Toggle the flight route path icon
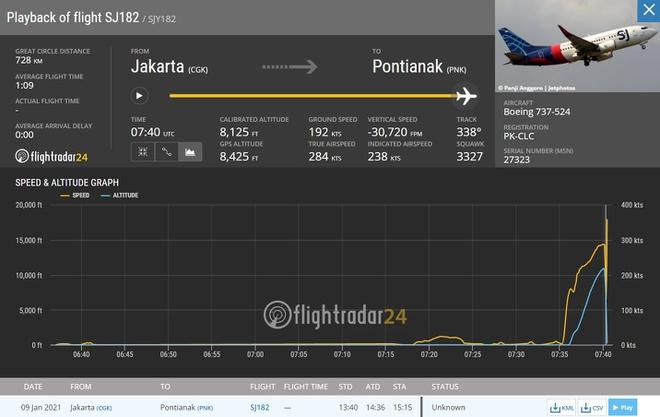Screen dimensions: 660x417 [x=167, y=152]
